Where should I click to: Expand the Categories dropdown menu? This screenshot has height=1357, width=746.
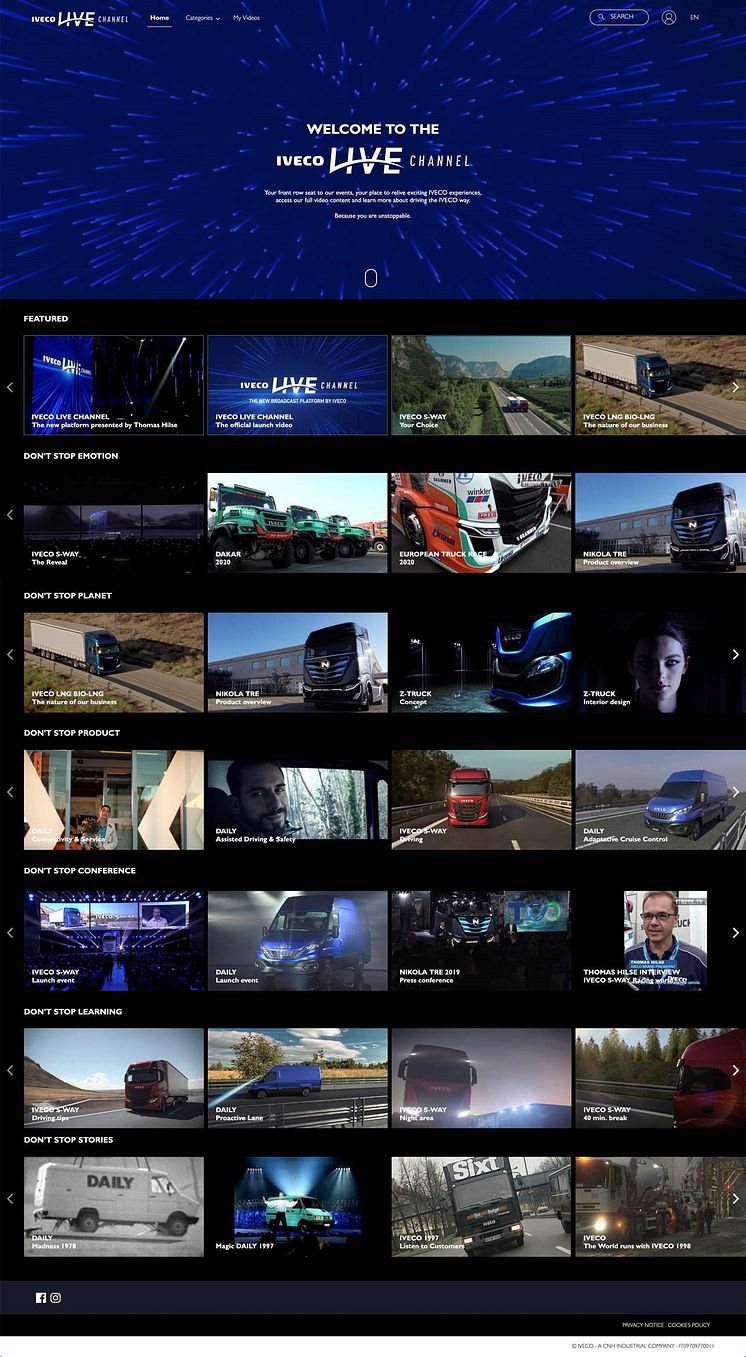(202, 18)
